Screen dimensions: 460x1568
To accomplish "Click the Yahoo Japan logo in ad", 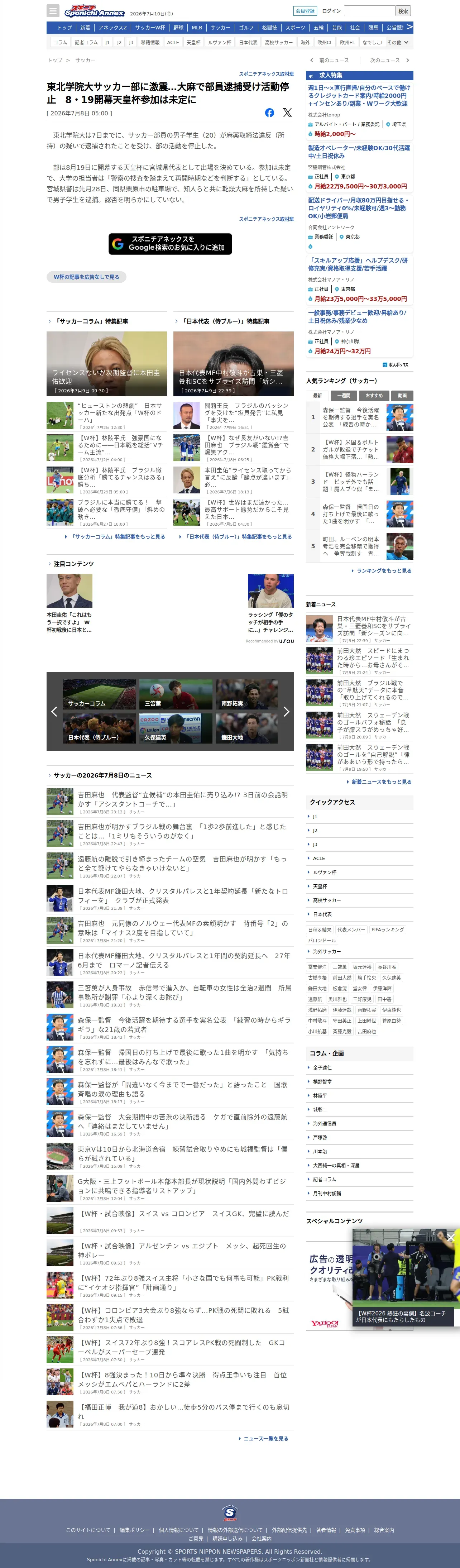I will [x=324, y=1323].
